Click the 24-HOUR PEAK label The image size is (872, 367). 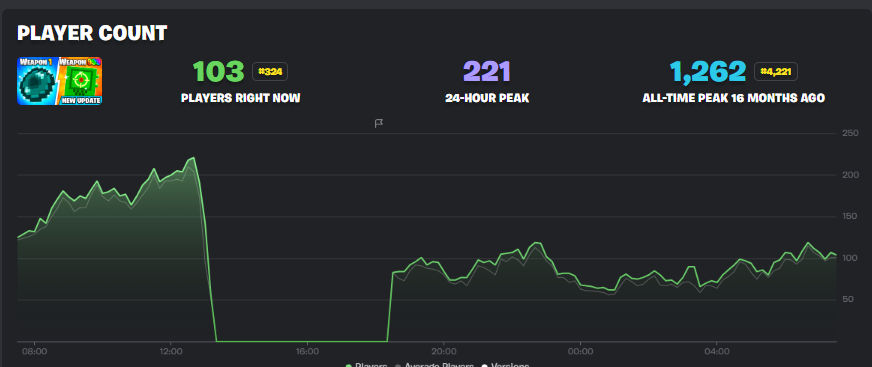tap(487, 98)
